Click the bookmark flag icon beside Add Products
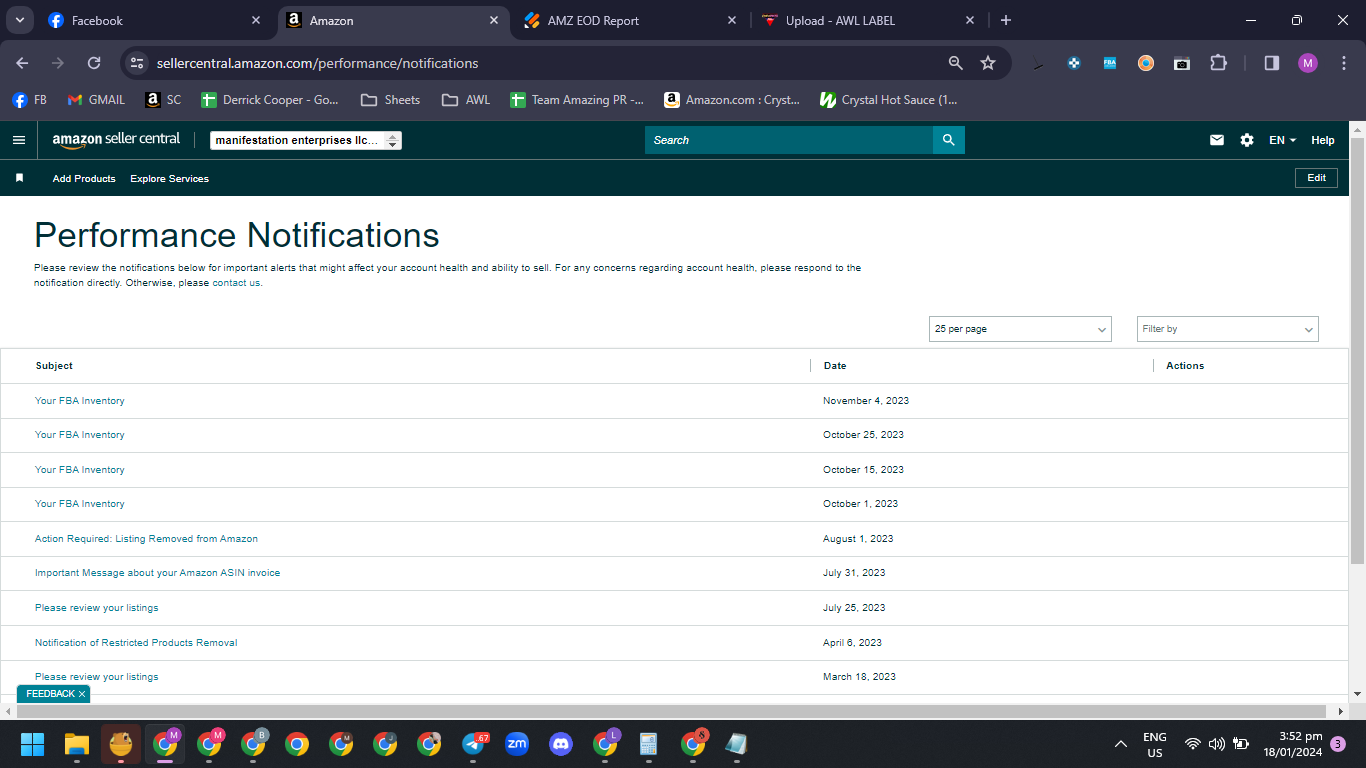This screenshot has width=1366, height=768. click(x=19, y=178)
